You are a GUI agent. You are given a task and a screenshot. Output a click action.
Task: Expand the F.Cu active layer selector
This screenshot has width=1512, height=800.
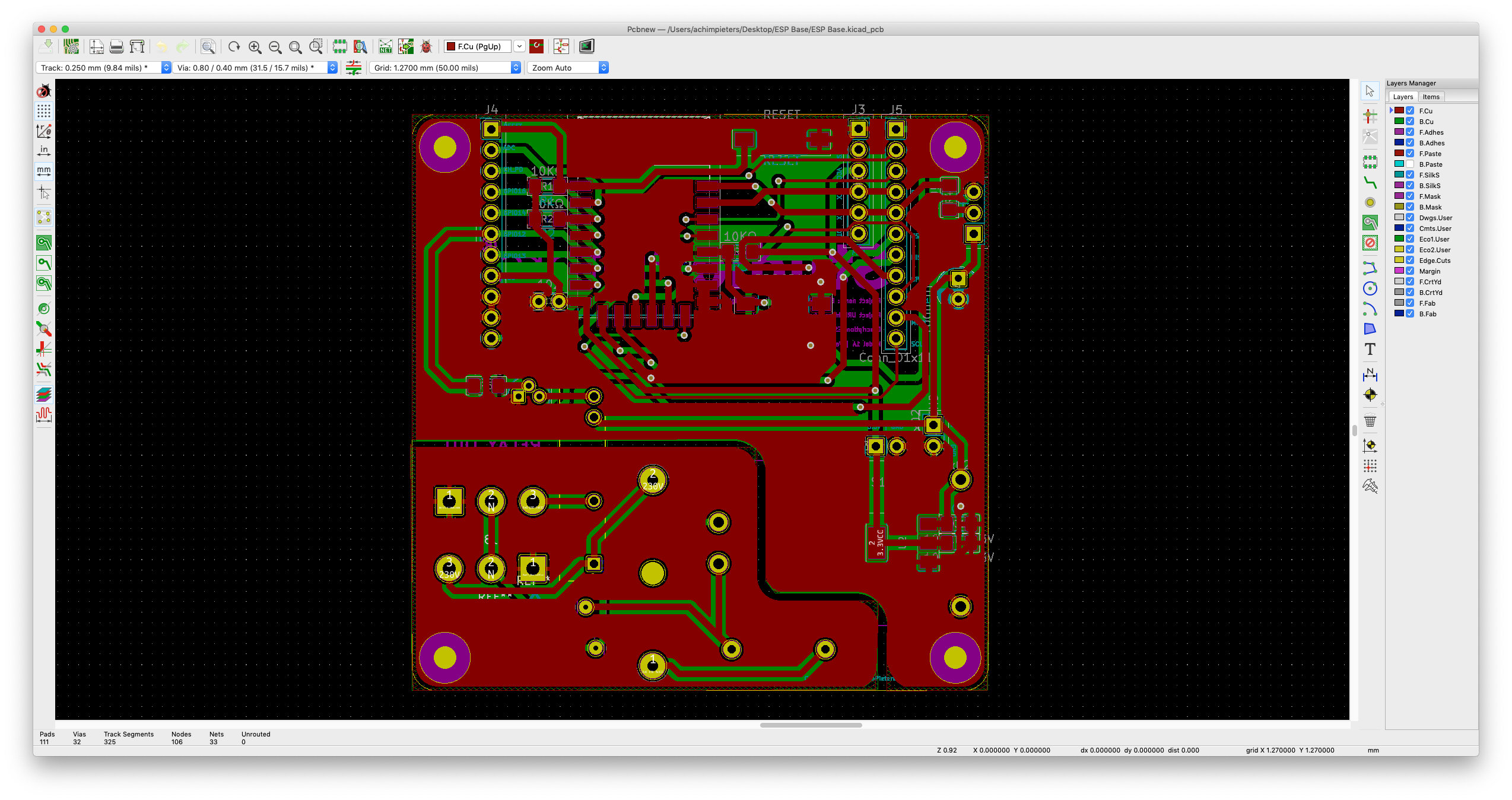point(519,46)
